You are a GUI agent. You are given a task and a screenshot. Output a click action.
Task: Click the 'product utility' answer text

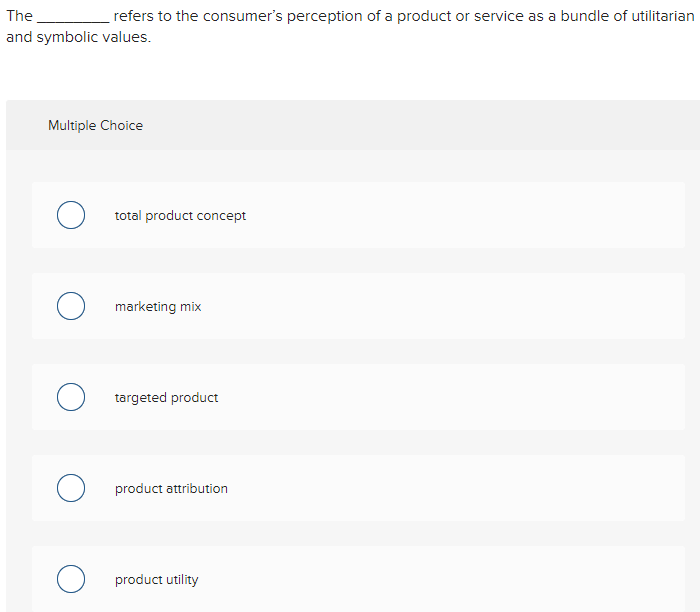tap(156, 580)
